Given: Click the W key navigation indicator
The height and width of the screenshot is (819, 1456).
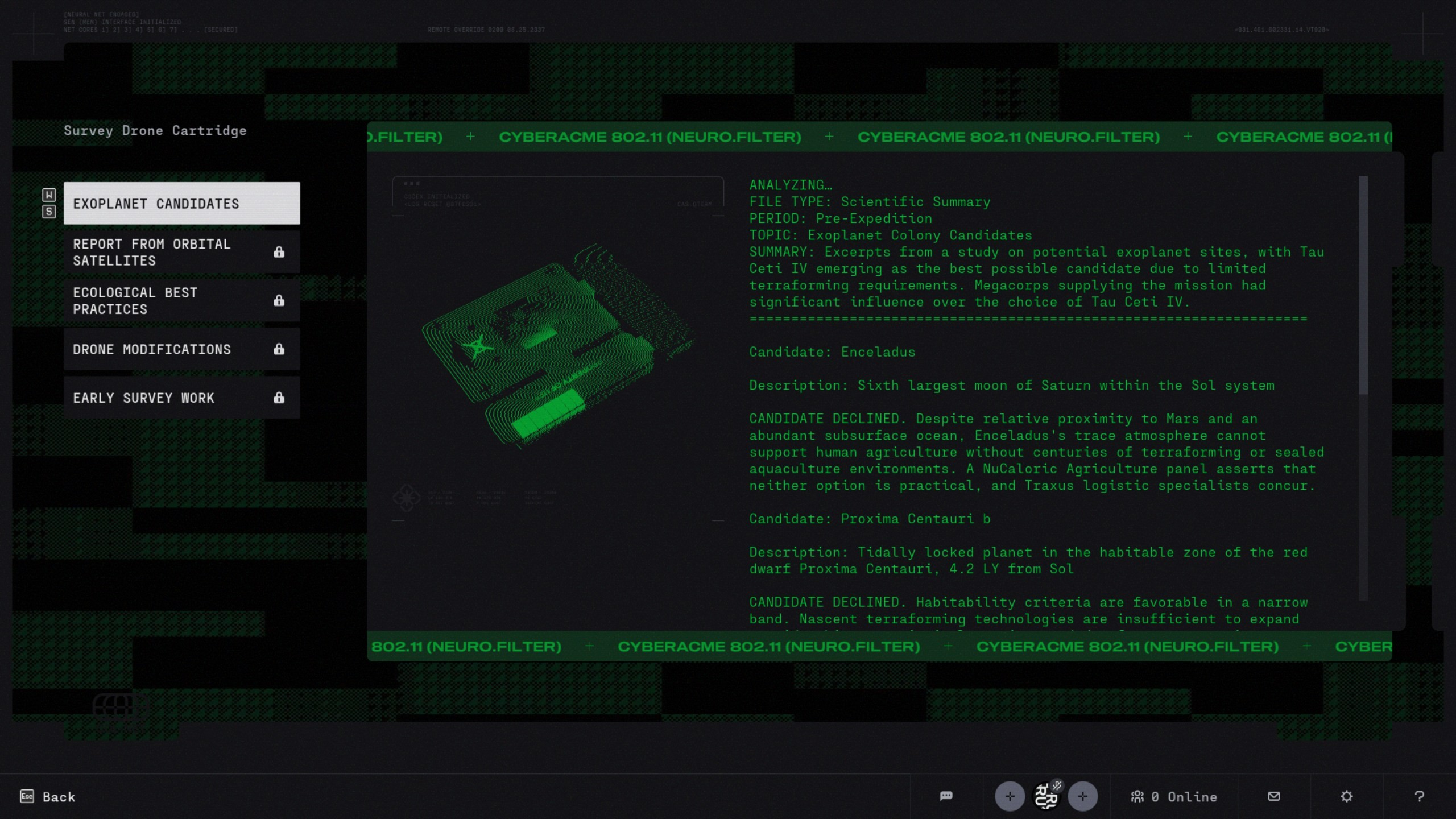Looking at the screenshot, I should coord(49,195).
